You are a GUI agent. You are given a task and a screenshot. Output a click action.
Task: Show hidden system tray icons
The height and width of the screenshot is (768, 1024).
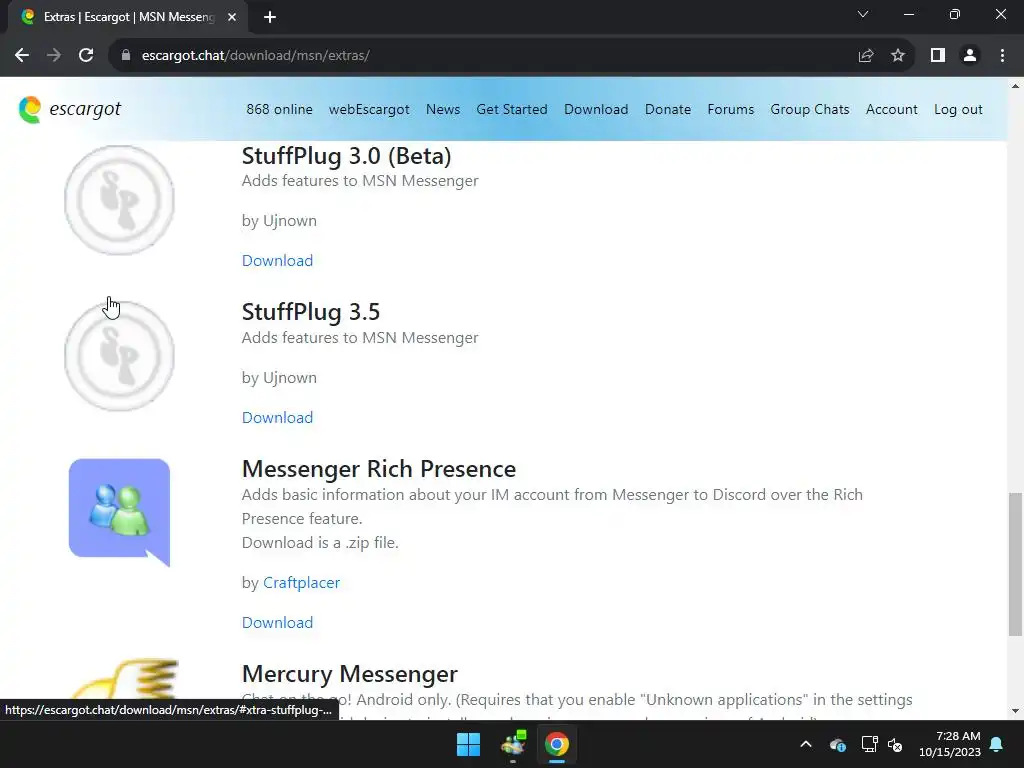(x=806, y=744)
